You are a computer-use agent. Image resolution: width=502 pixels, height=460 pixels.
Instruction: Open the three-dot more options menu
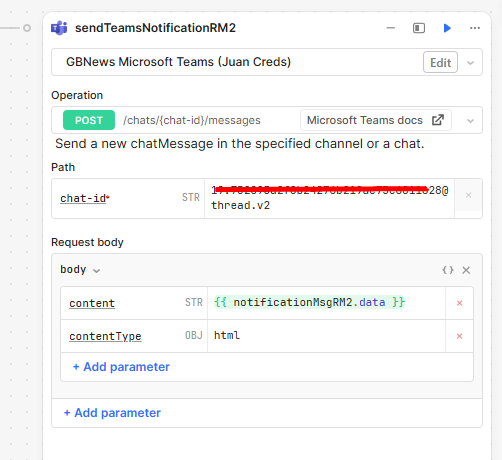point(475,28)
